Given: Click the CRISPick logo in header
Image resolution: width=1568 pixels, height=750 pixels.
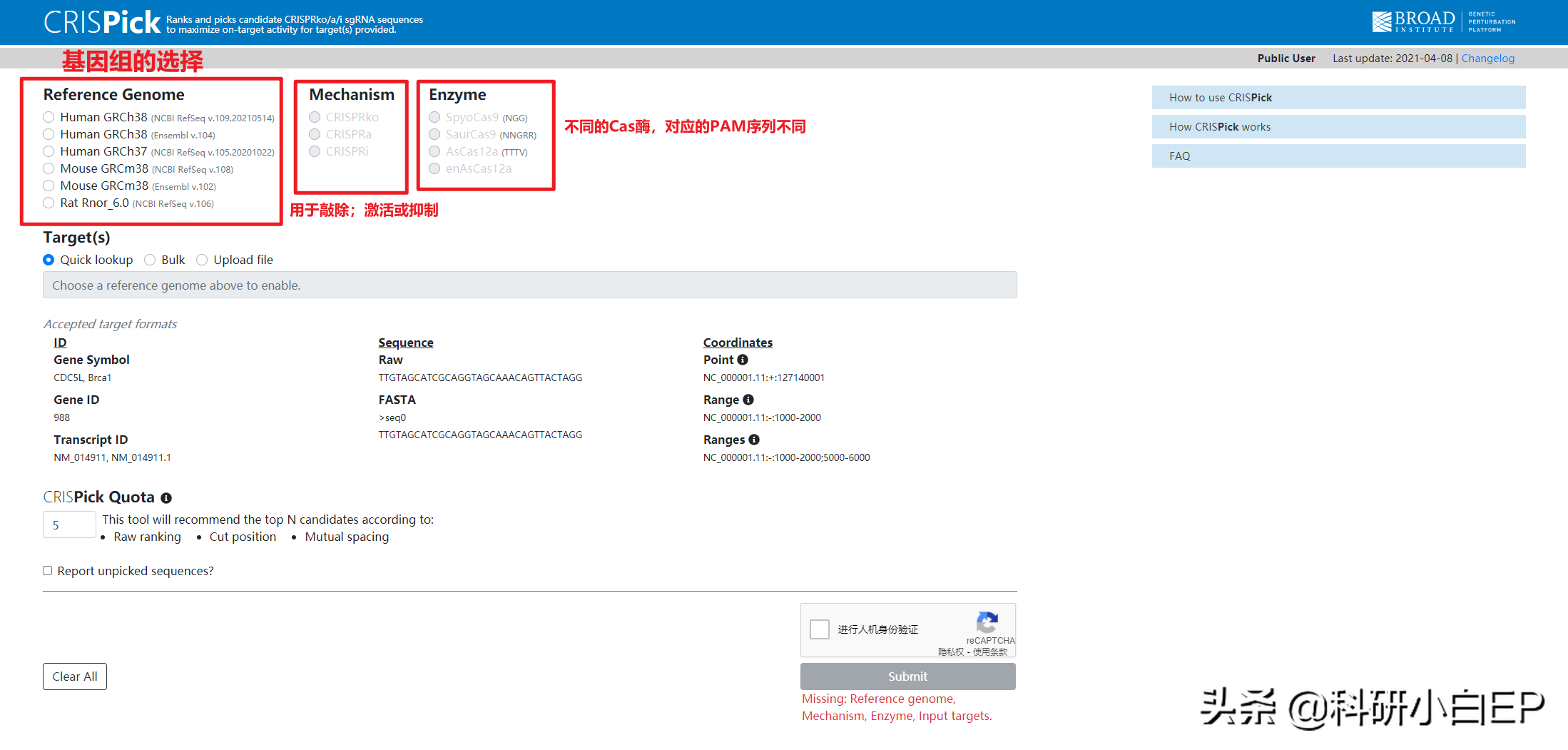Looking at the screenshot, I should [x=102, y=22].
